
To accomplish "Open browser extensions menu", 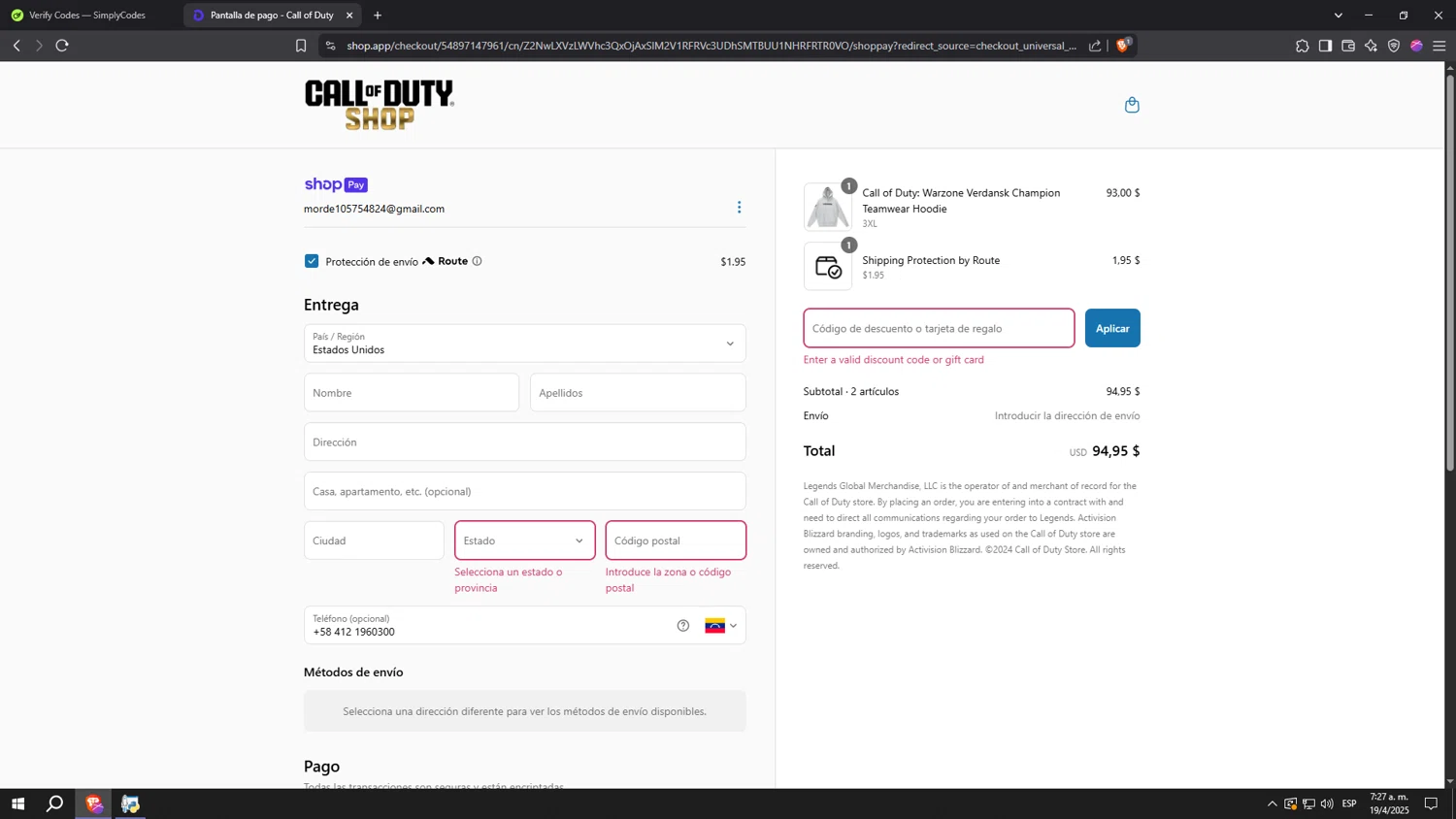I will [1303, 46].
